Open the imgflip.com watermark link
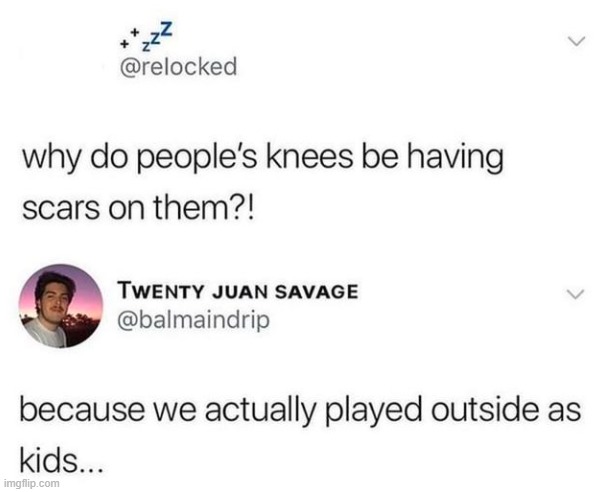This screenshot has height=492, width=597. [x=32, y=483]
